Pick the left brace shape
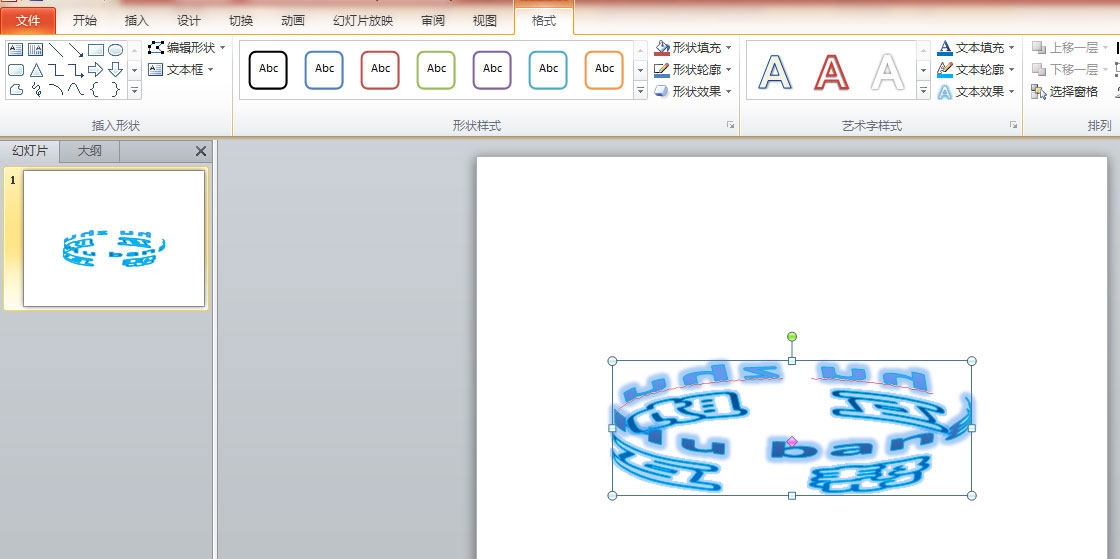The height and width of the screenshot is (559, 1120). pos(96,90)
